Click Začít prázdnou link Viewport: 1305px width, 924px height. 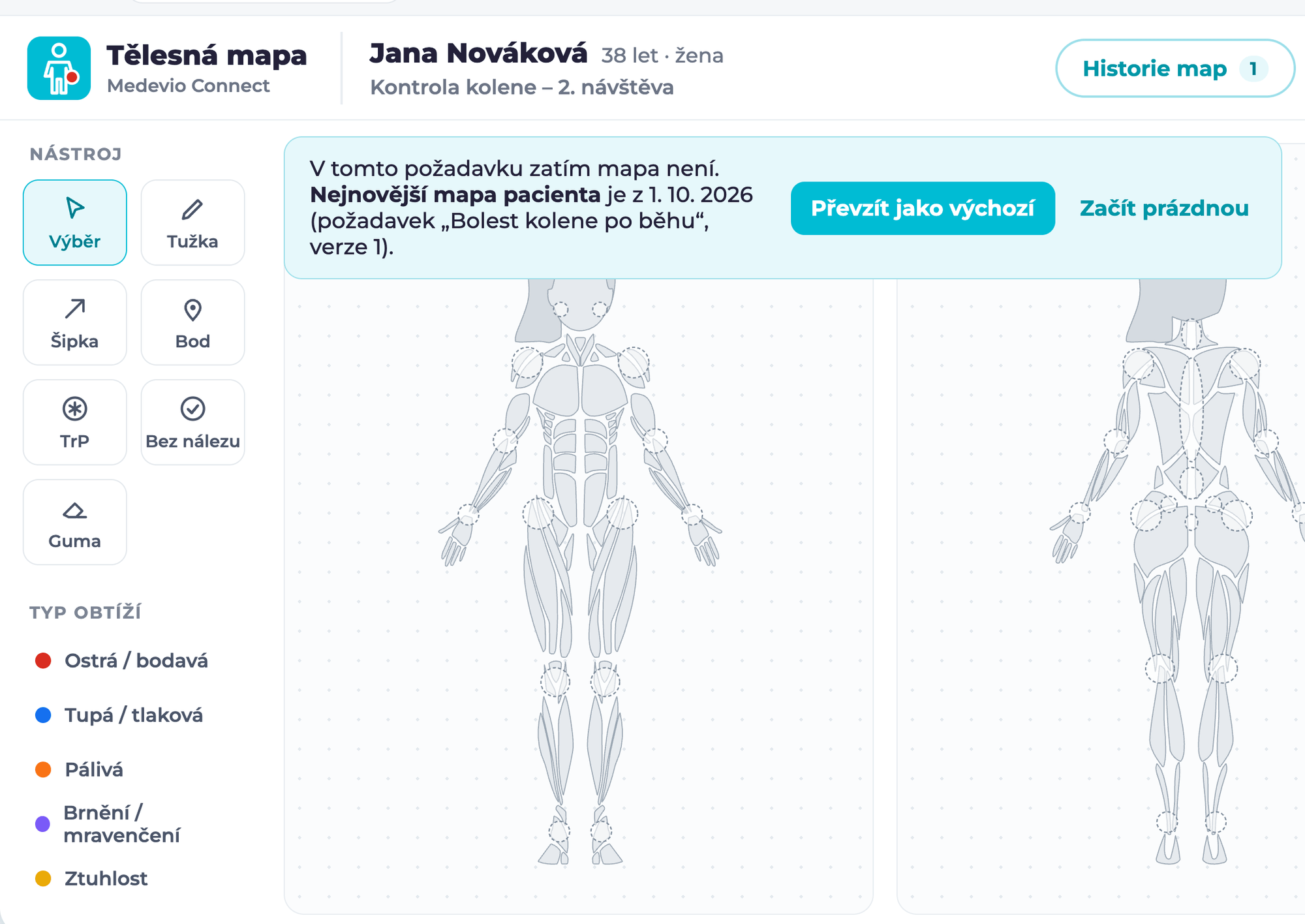[x=1164, y=208]
